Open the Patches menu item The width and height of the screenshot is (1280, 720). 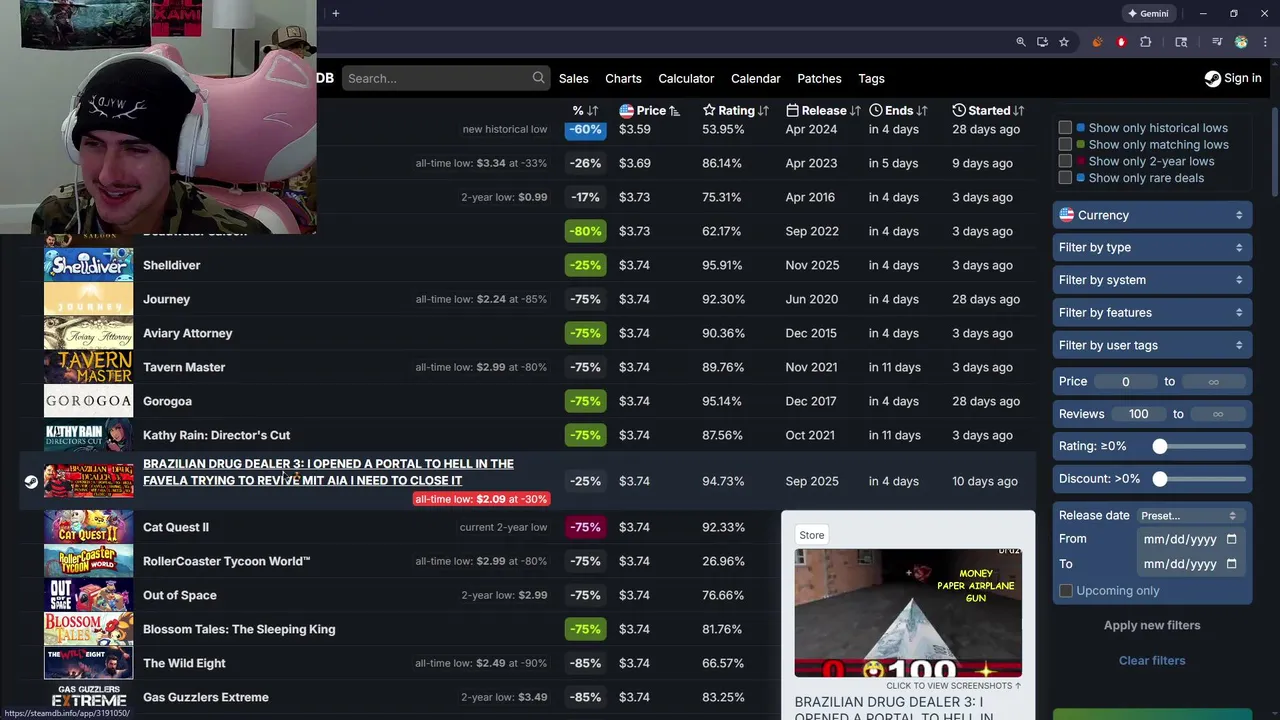coord(819,78)
